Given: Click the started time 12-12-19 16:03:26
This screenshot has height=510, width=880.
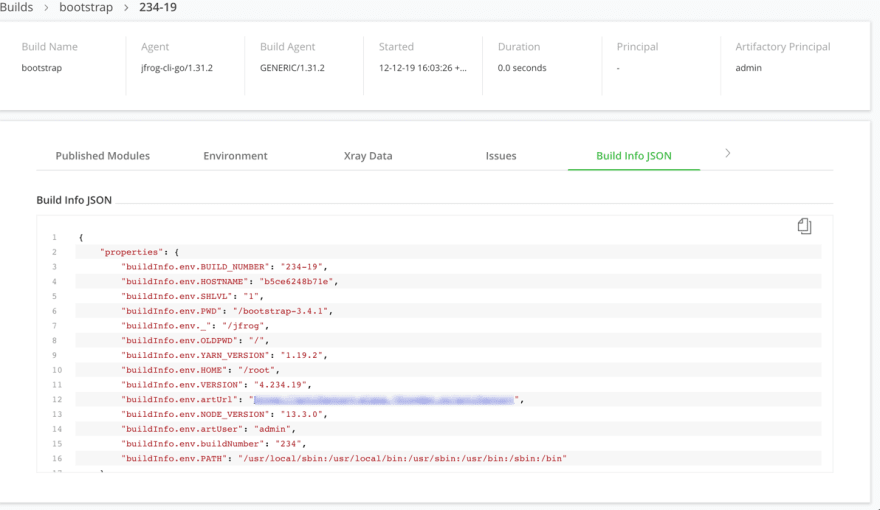Looking at the screenshot, I should click(x=422, y=67).
